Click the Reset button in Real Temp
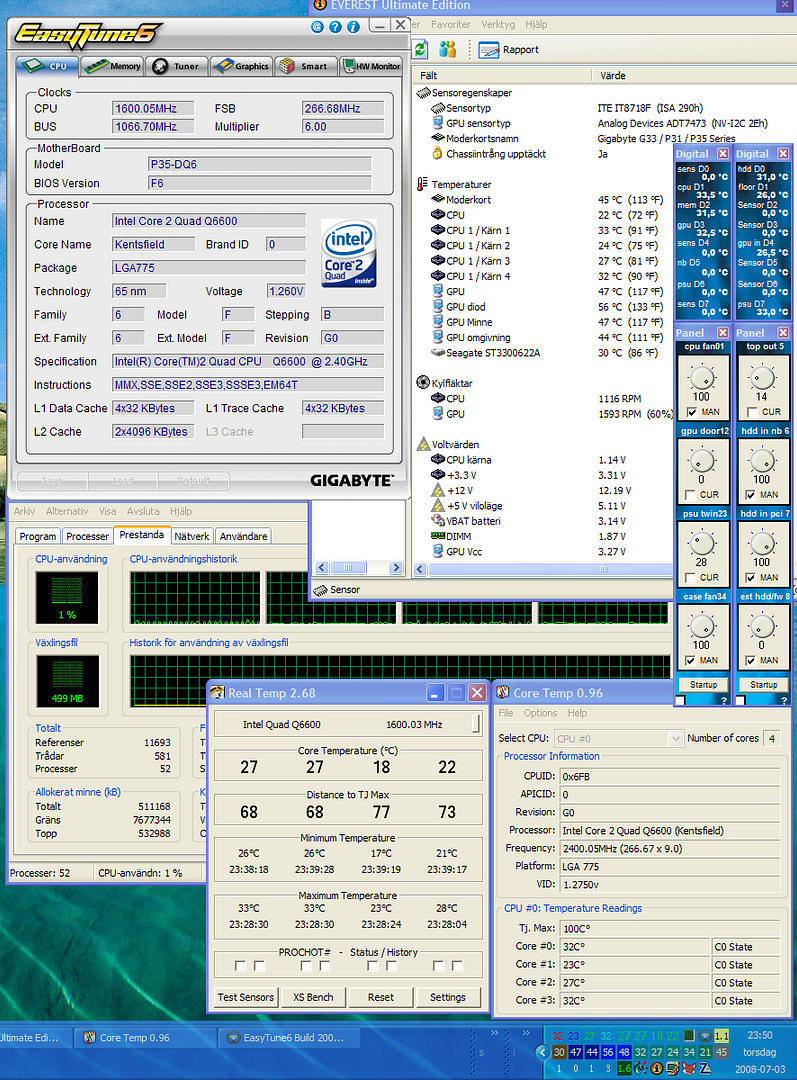Screen dimensions: 797x1080 tap(380, 997)
